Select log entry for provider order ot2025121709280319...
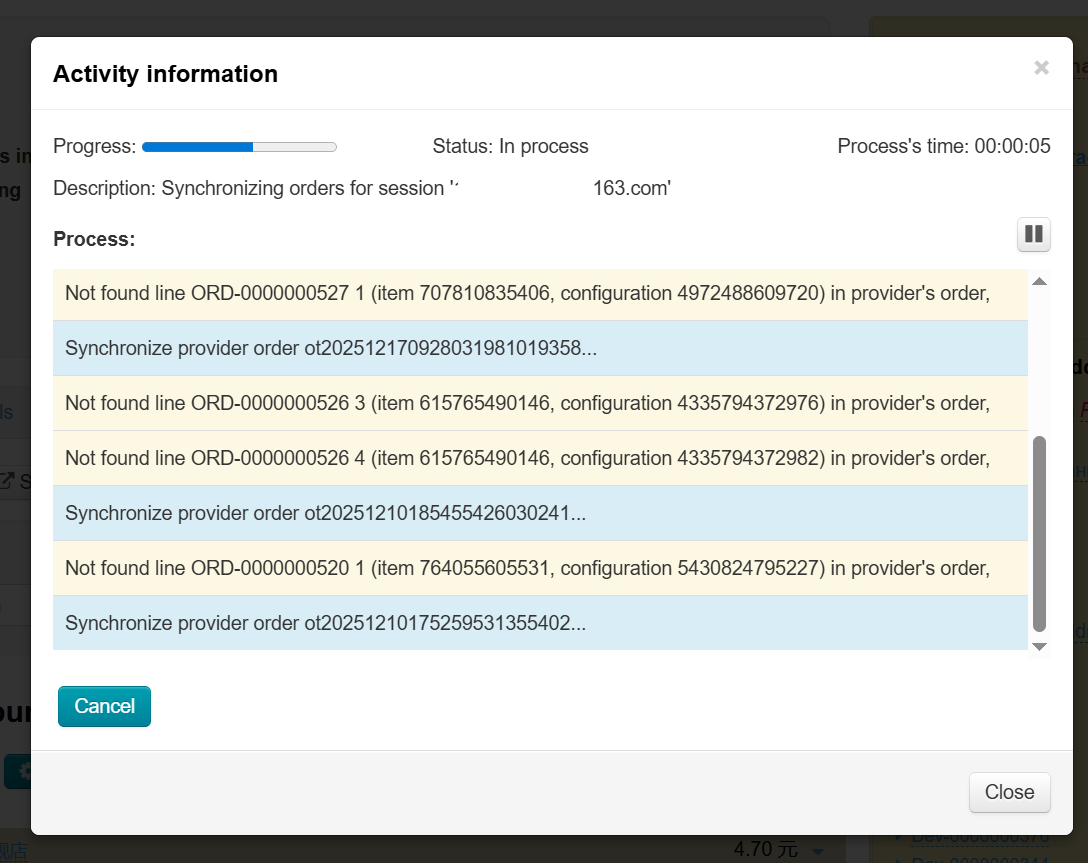The image size is (1088, 863). (325, 349)
